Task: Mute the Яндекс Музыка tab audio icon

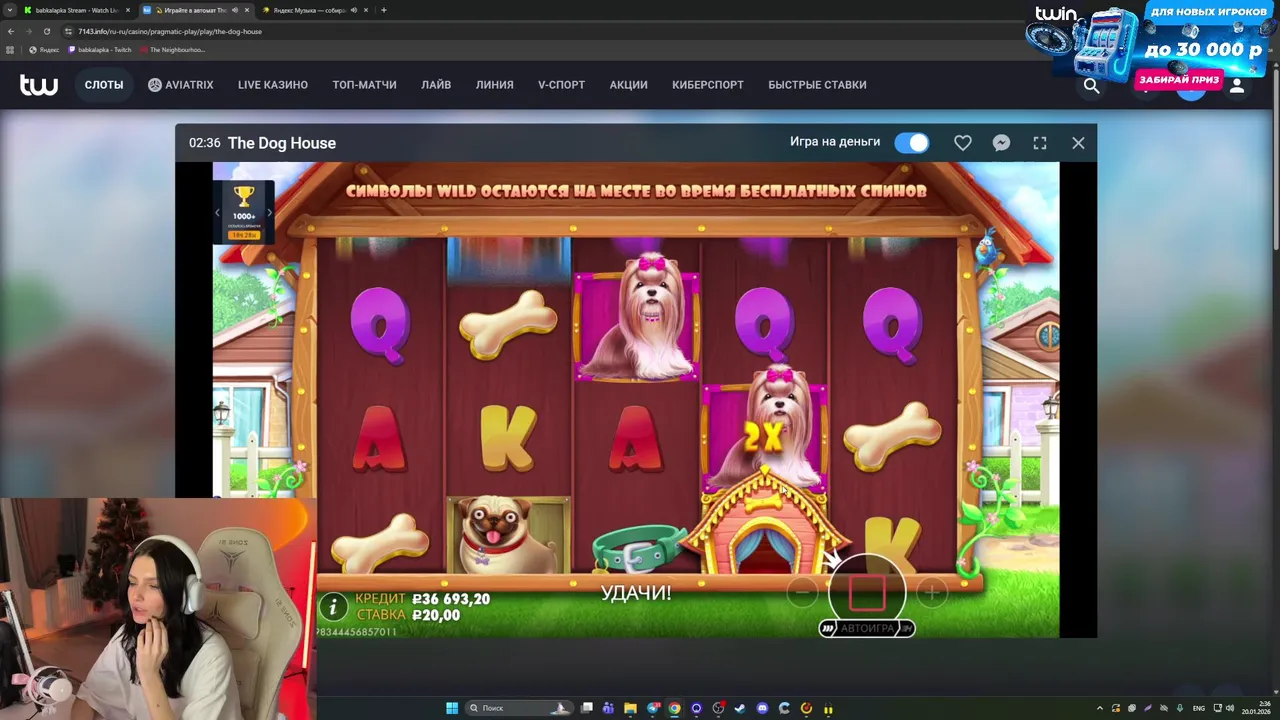Action: [354, 10]
